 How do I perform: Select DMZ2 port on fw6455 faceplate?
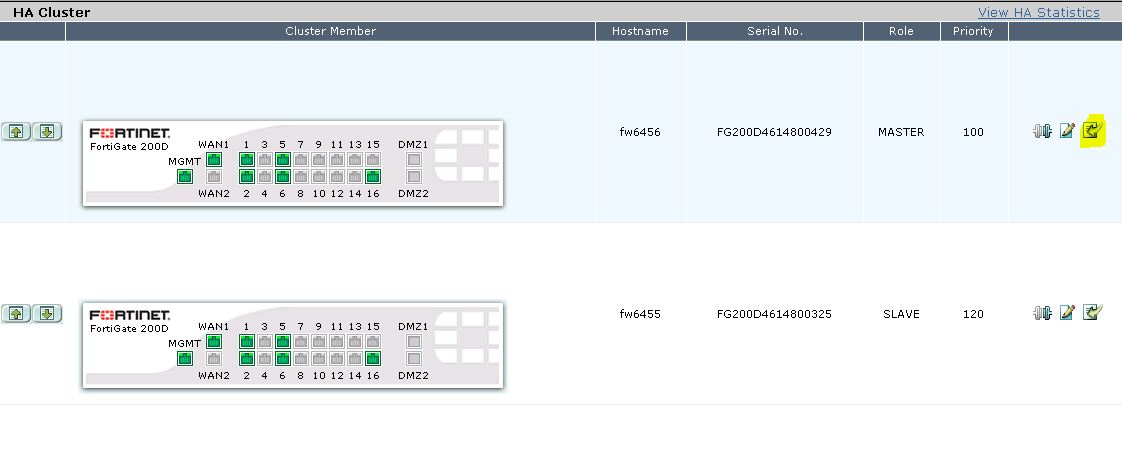pos(413,358)
